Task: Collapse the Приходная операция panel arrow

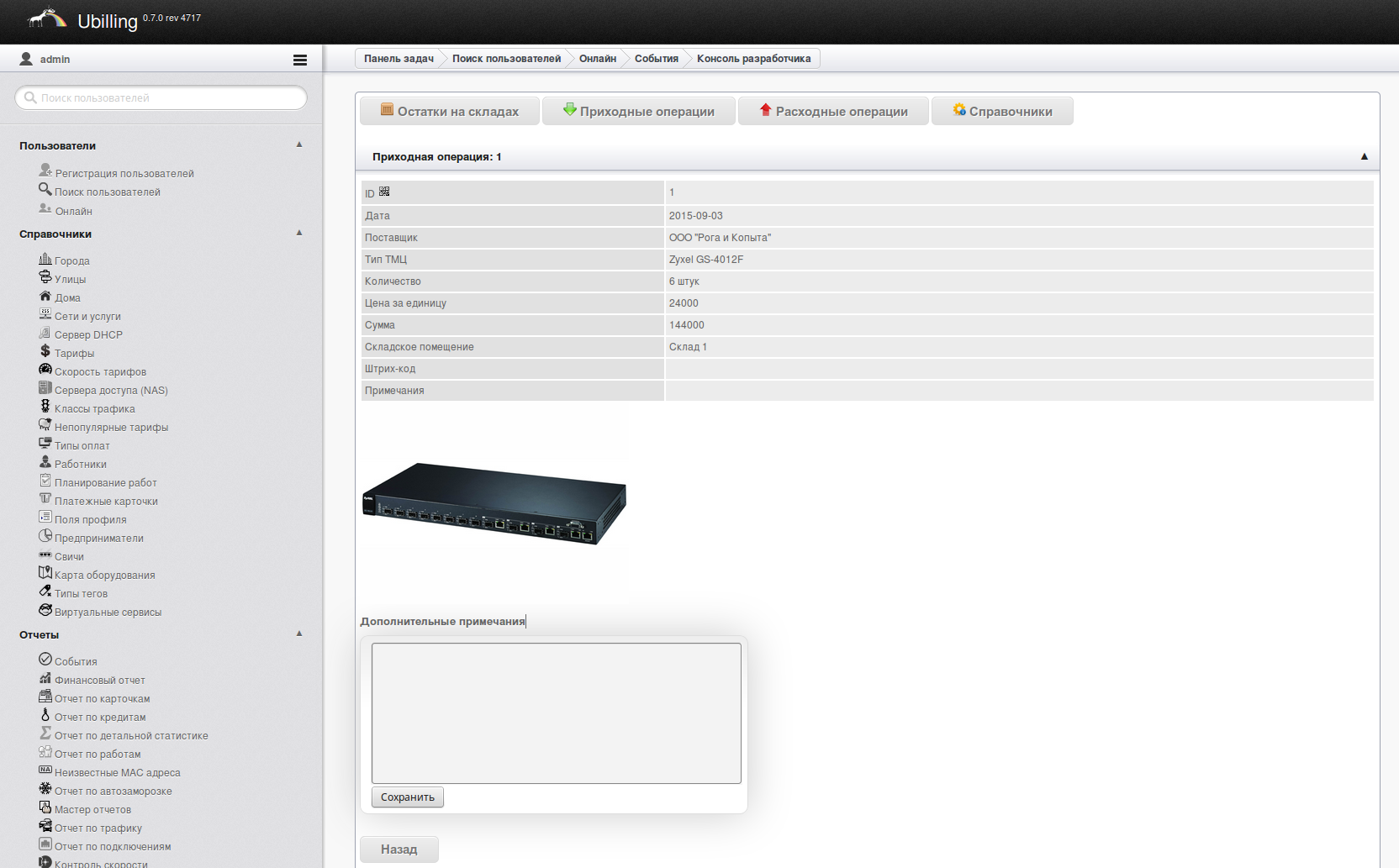Action: [x=1364, y=156]
